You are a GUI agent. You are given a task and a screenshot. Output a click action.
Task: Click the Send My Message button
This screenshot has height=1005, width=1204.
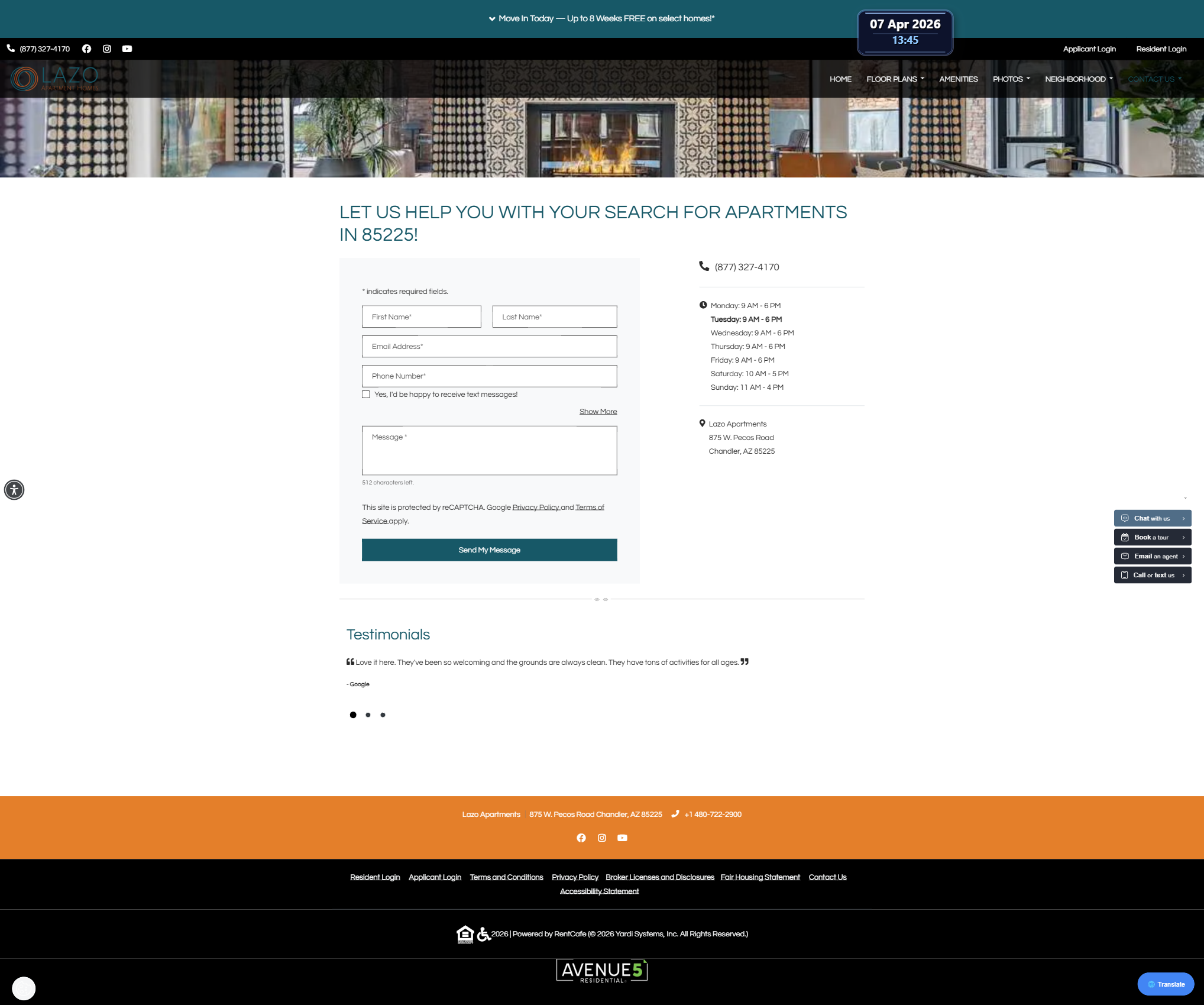(489, 550)
